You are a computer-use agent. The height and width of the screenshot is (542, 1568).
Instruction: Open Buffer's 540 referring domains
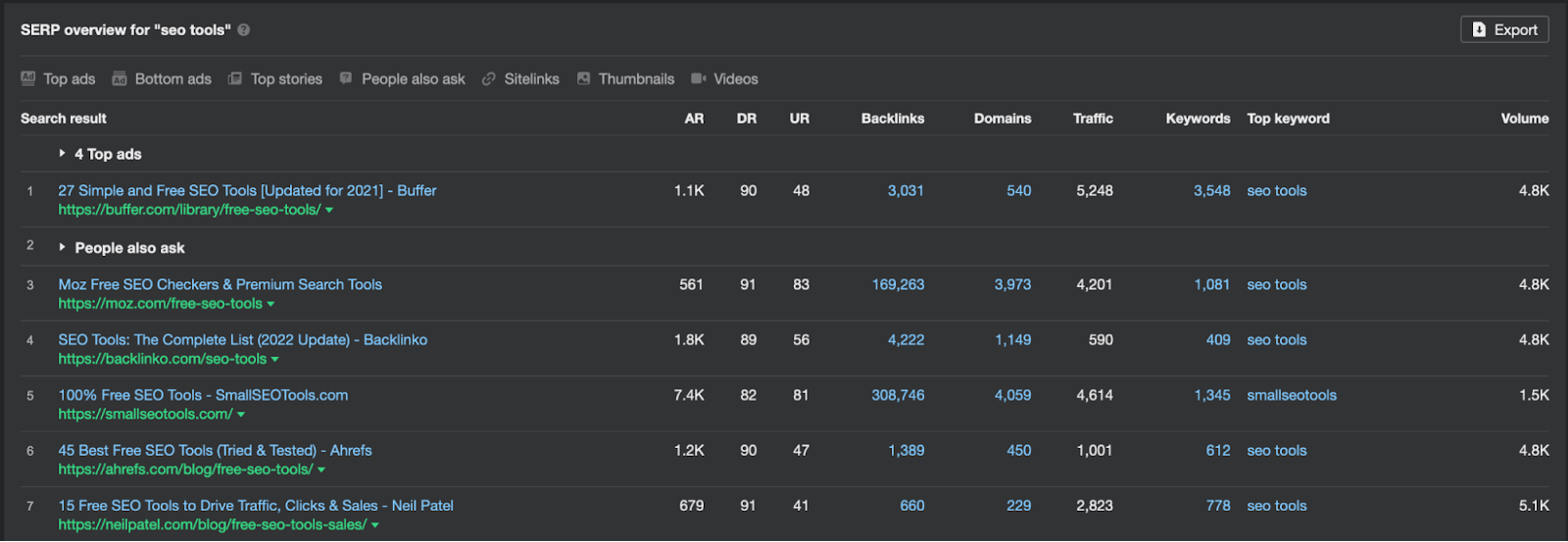[x=1018, y=191]
